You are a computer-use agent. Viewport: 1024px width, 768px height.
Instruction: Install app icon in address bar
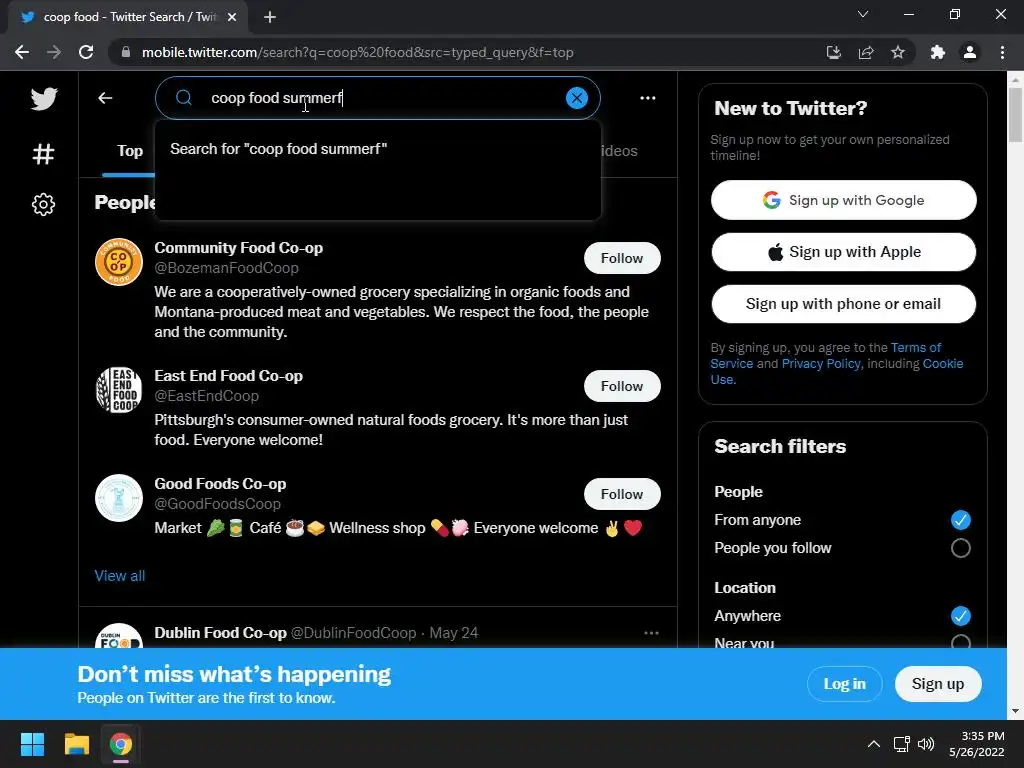[833, 52]
